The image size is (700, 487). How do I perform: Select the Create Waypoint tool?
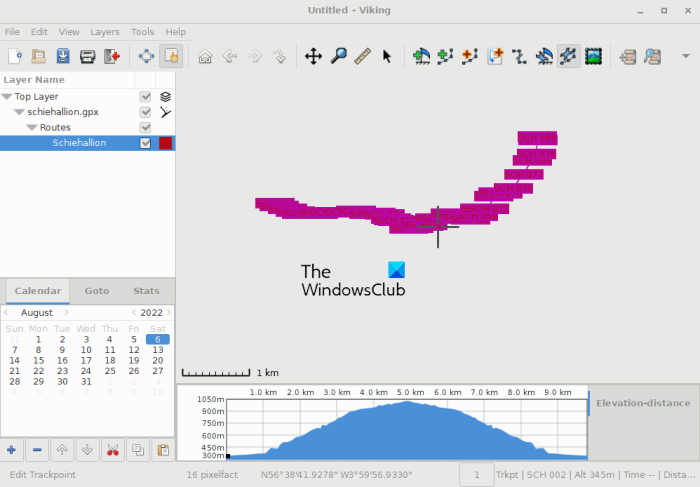coord(421,57)
